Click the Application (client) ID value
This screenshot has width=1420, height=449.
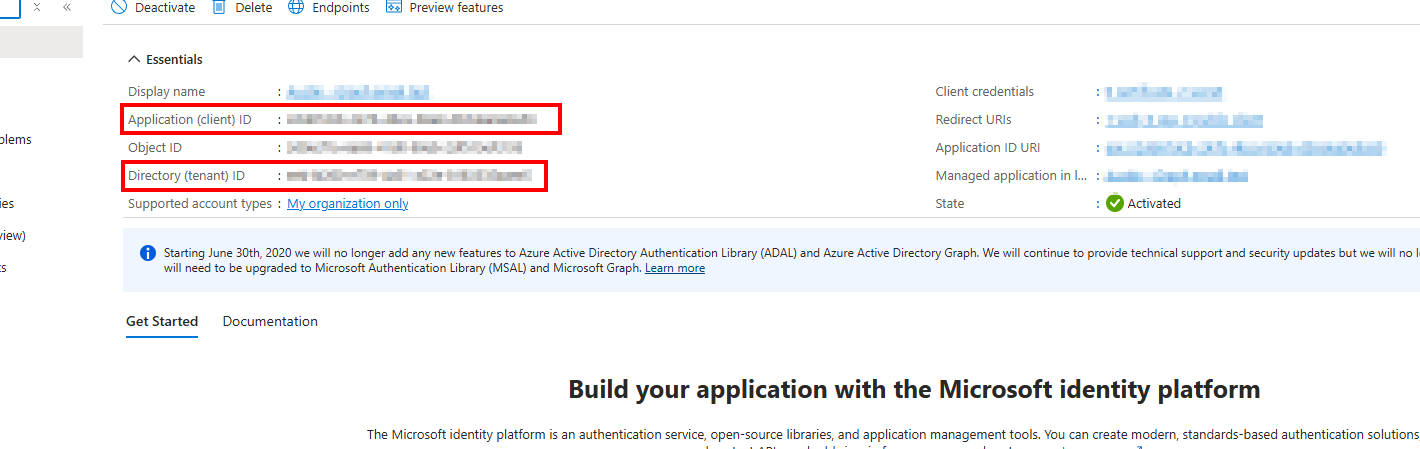[411, 120]
